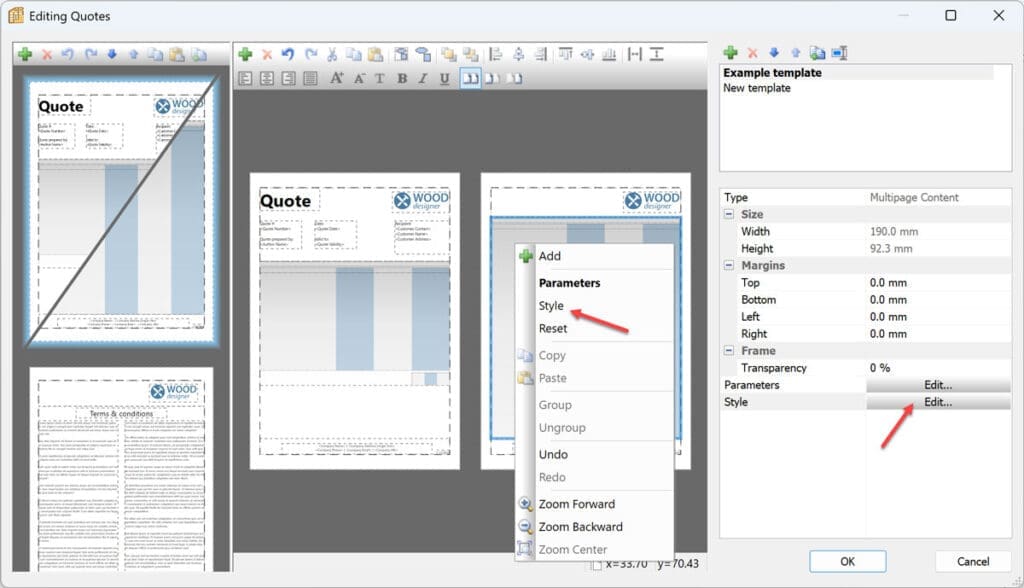Click the green plus in the editor toolbar
The width and height of the screenshot is (1024, 588).
click(x=246, y=54)
